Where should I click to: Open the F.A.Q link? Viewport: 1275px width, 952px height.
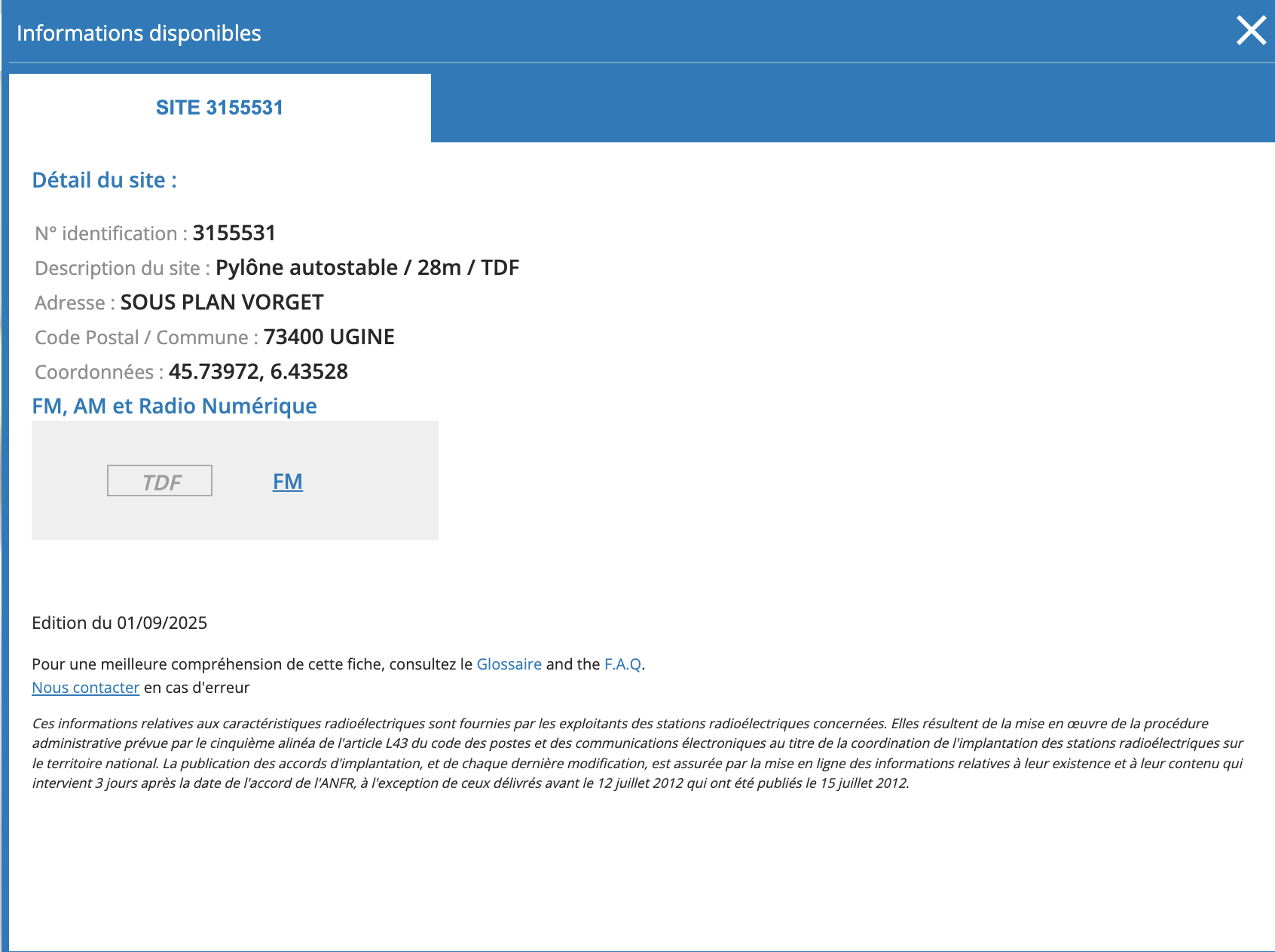[622, 664]
